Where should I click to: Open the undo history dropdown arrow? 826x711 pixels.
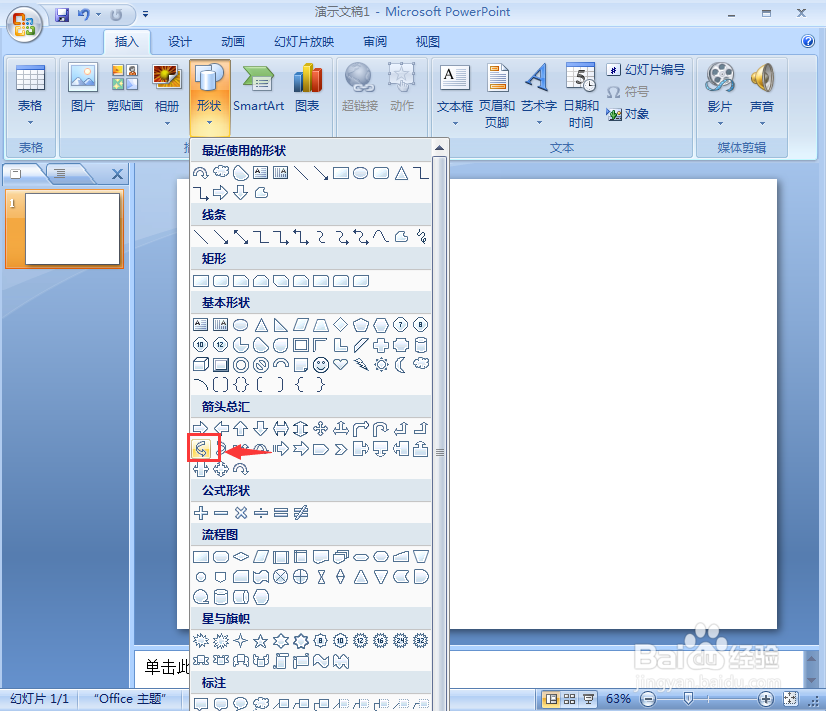pyautogui.click(x=98, y=15)
